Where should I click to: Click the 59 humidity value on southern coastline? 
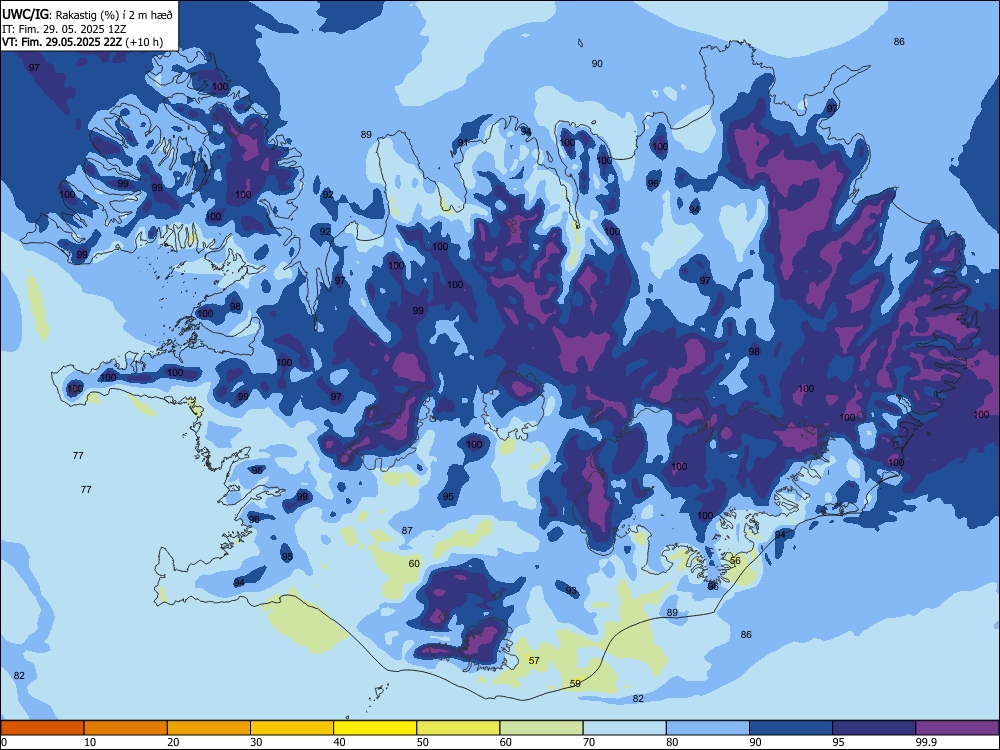click(x=575, y=683)
